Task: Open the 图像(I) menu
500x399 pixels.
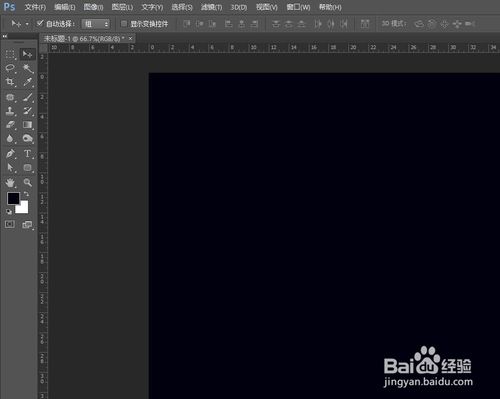Action: (93, 7)
